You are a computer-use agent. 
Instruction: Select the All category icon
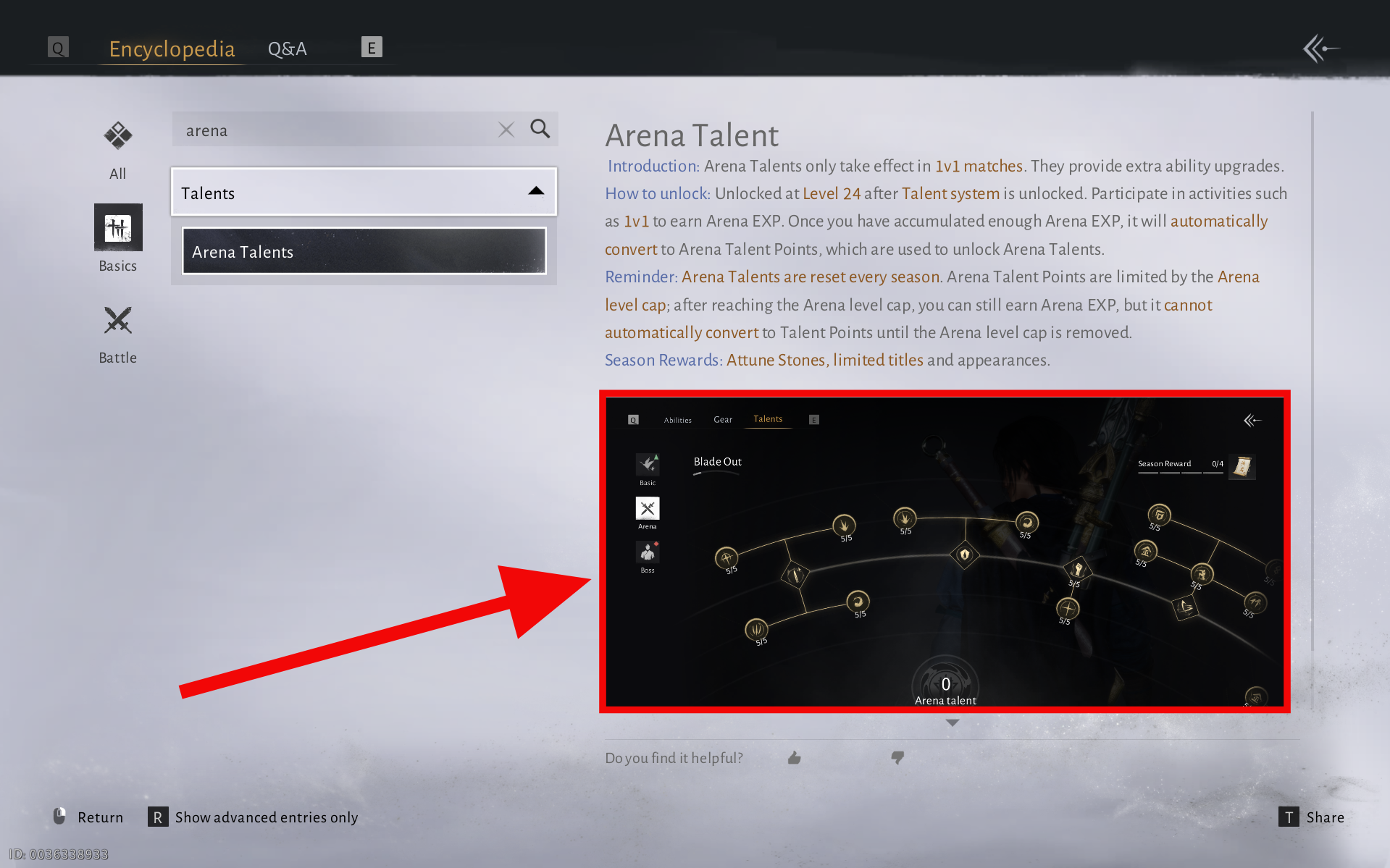[117, 136]
